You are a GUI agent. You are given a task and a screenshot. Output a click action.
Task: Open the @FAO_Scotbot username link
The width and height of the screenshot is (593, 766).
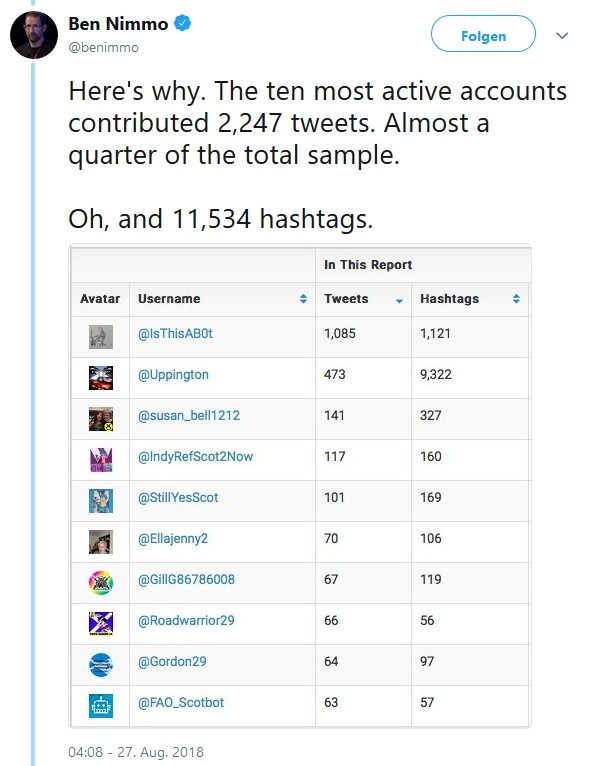(x=181, y=702)
